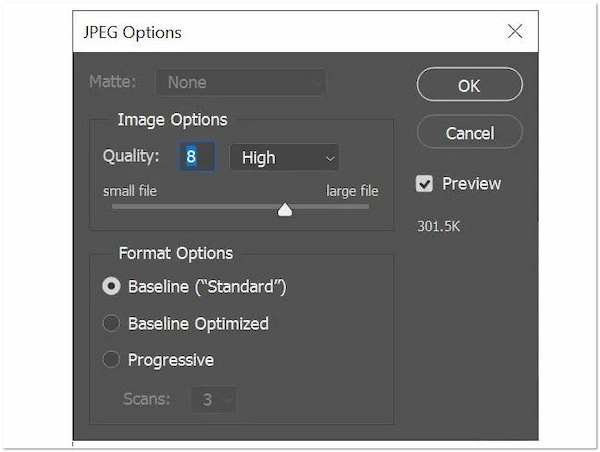Click the "small file" slider label
The image size is (600, 452).
point(130,190)
